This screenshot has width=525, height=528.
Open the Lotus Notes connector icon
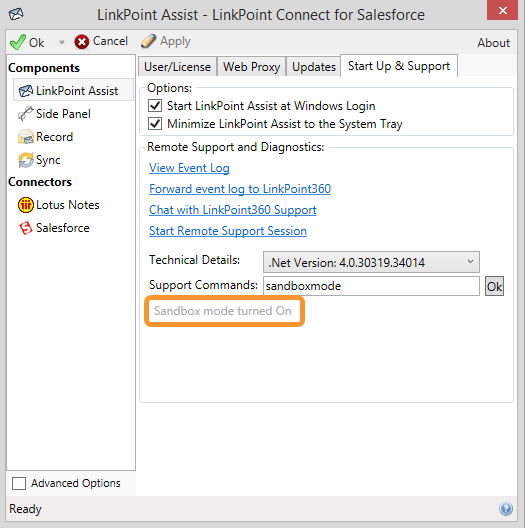pos(26,205)
